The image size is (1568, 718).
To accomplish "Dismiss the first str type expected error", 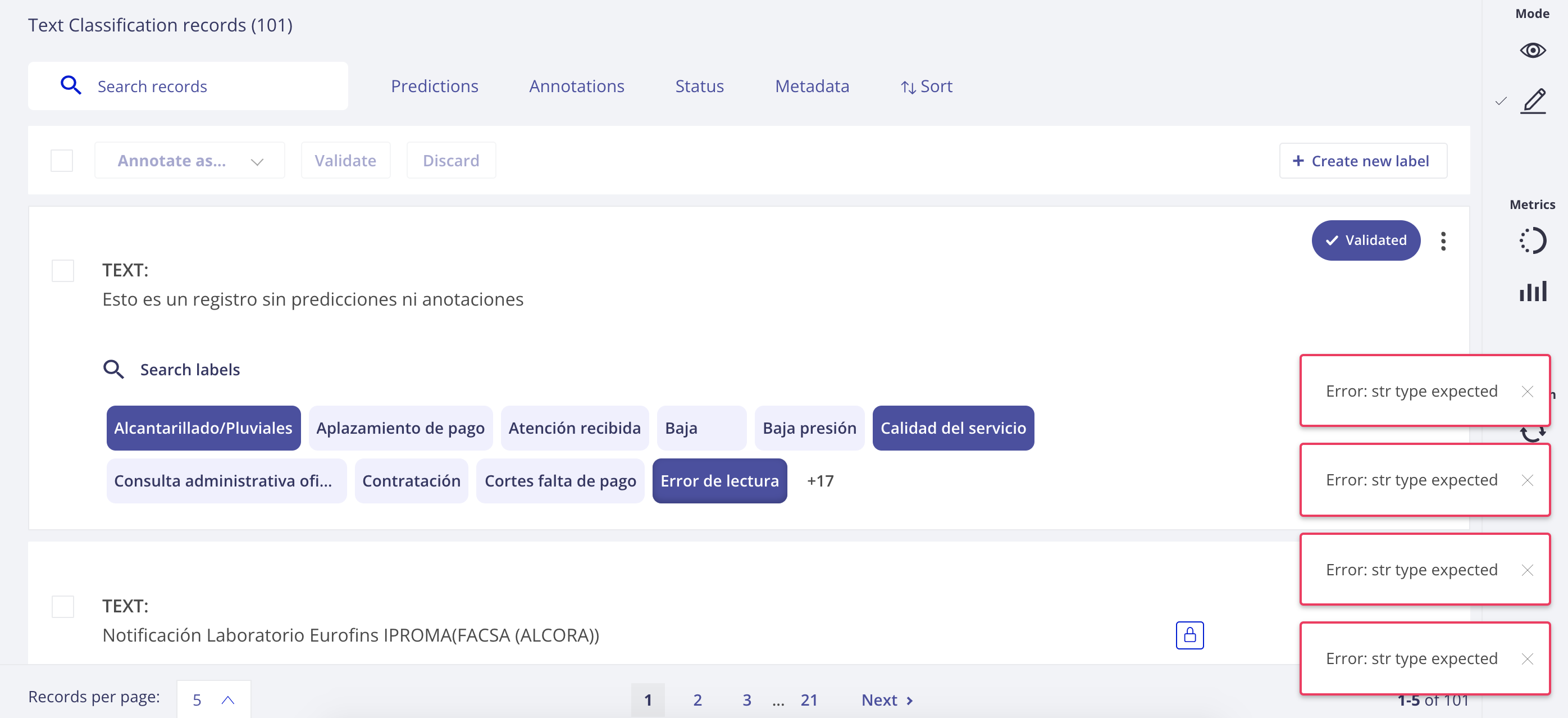I will tap(1526, 391).
